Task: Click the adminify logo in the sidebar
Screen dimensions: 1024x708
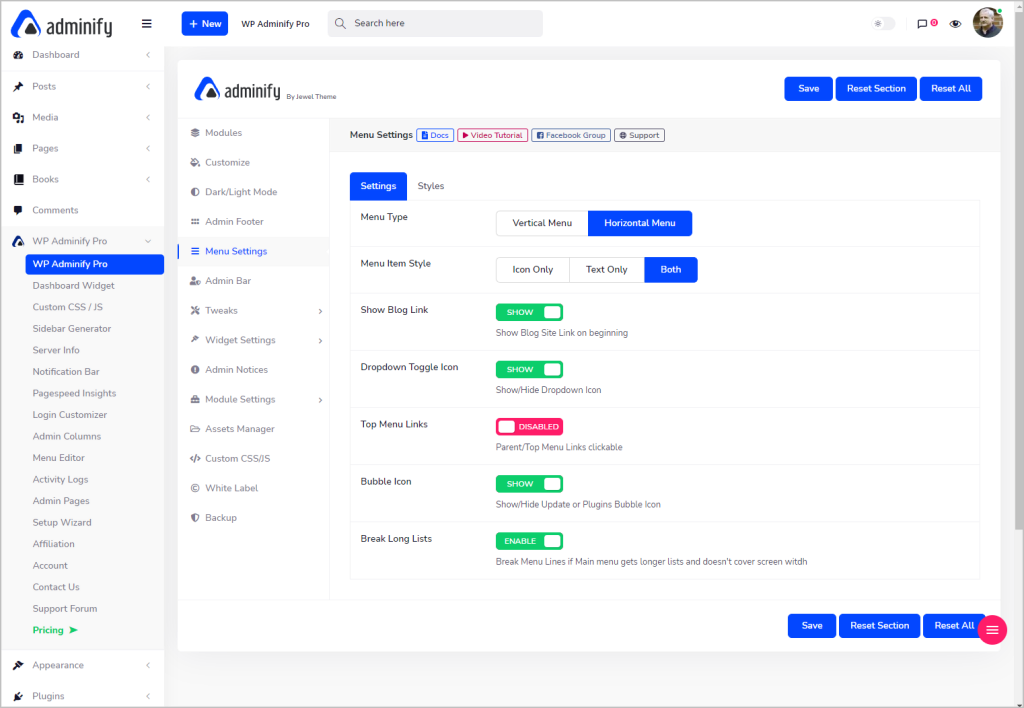Action: (x=62, y=24)
